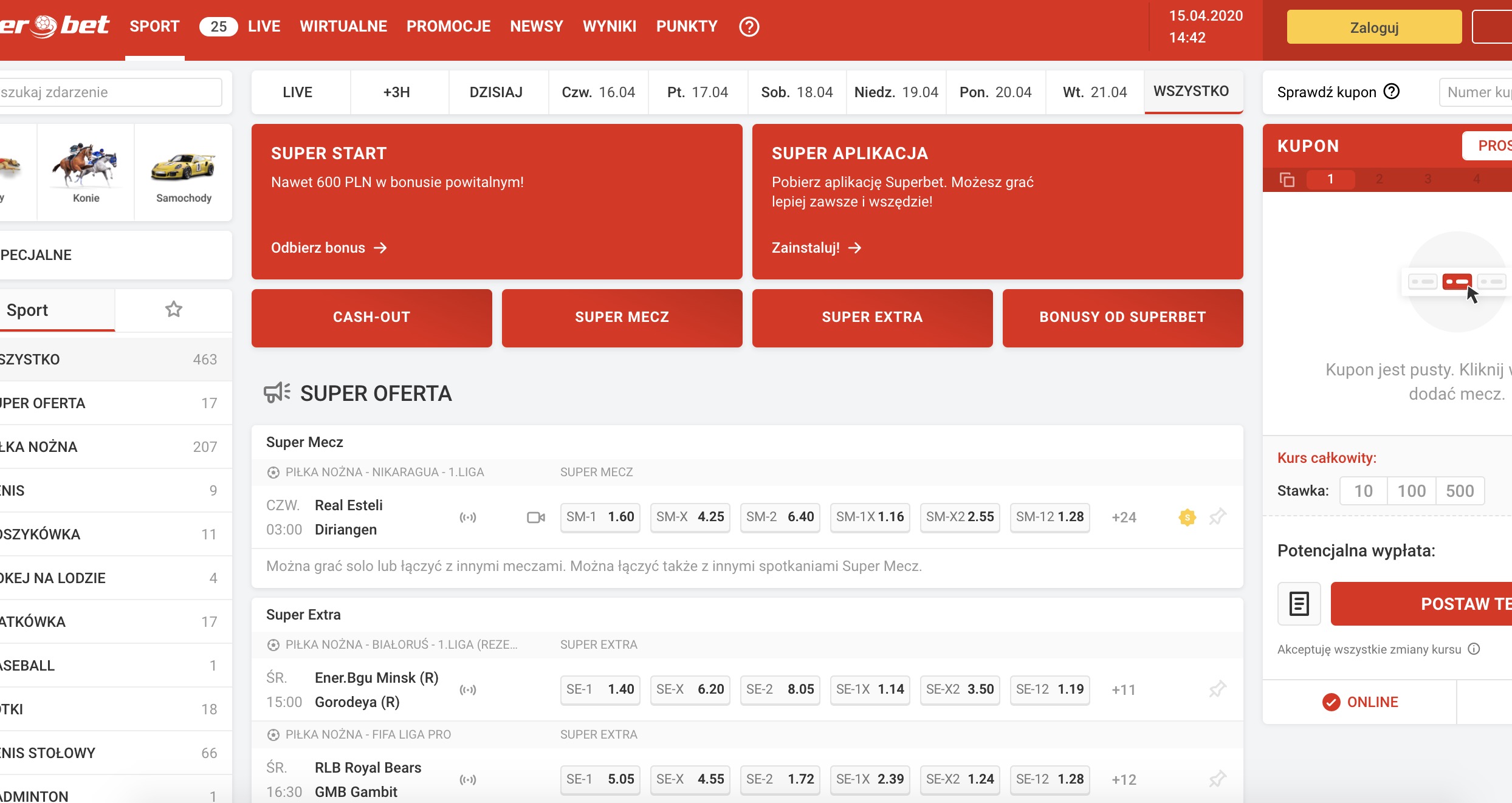Select odds SE-2 1.72 for GMB Gambit
The width and height of the screenshot is (1512, 803).
(x=780, y=779)
